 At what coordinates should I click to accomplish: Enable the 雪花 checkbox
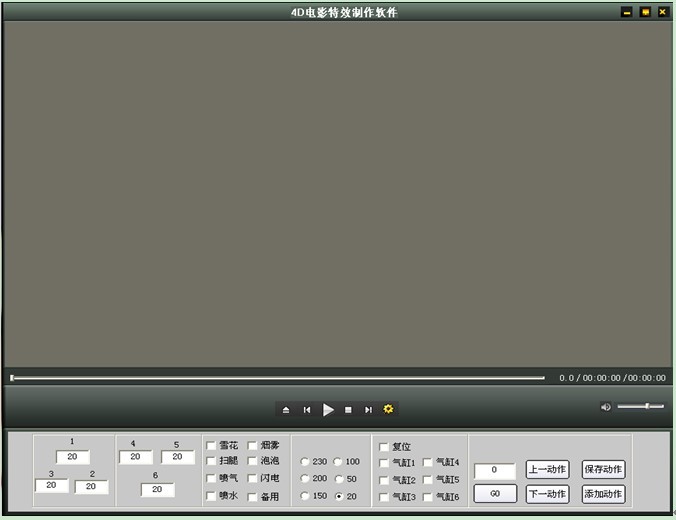(211, 445)
